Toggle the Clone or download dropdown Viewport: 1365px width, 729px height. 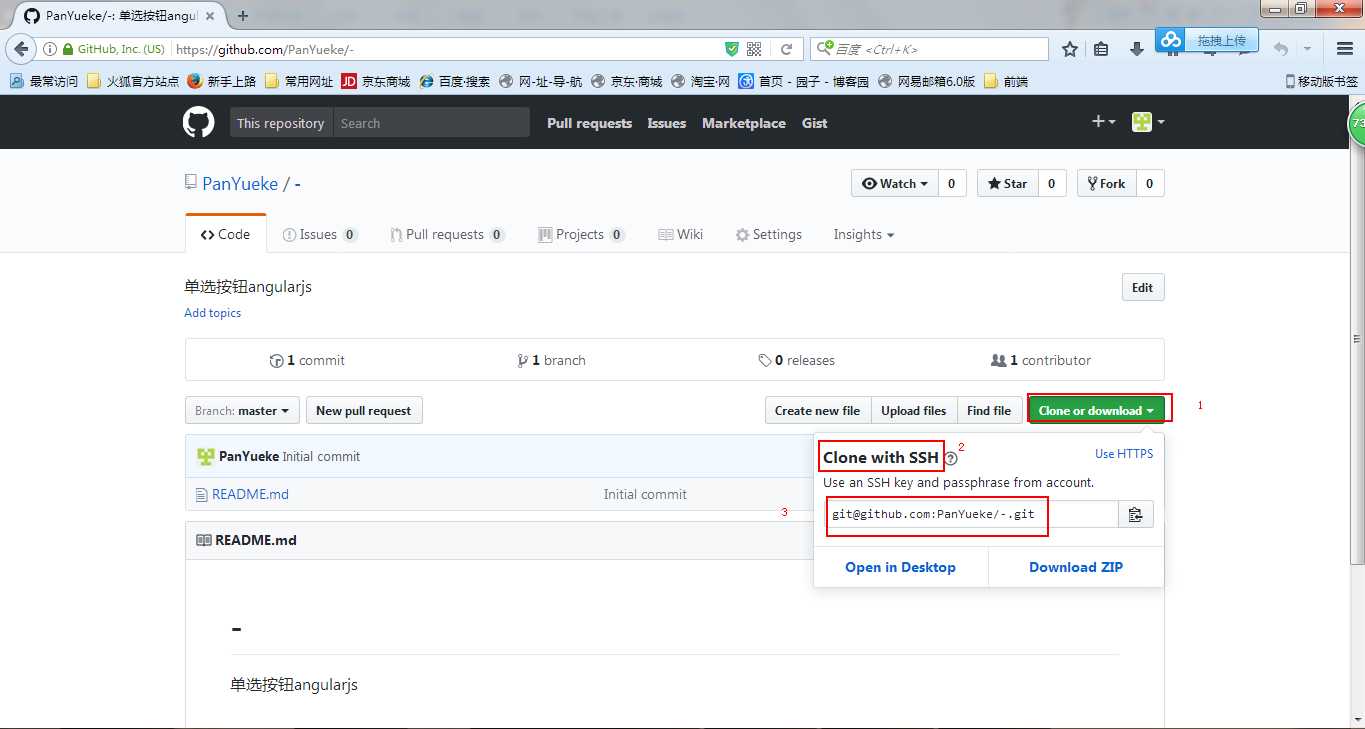click(x=1096, y=410)
